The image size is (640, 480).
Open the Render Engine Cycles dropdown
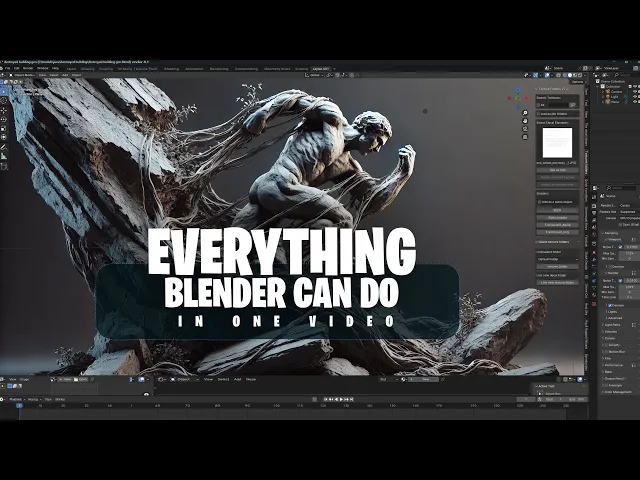tap(629, 205)
